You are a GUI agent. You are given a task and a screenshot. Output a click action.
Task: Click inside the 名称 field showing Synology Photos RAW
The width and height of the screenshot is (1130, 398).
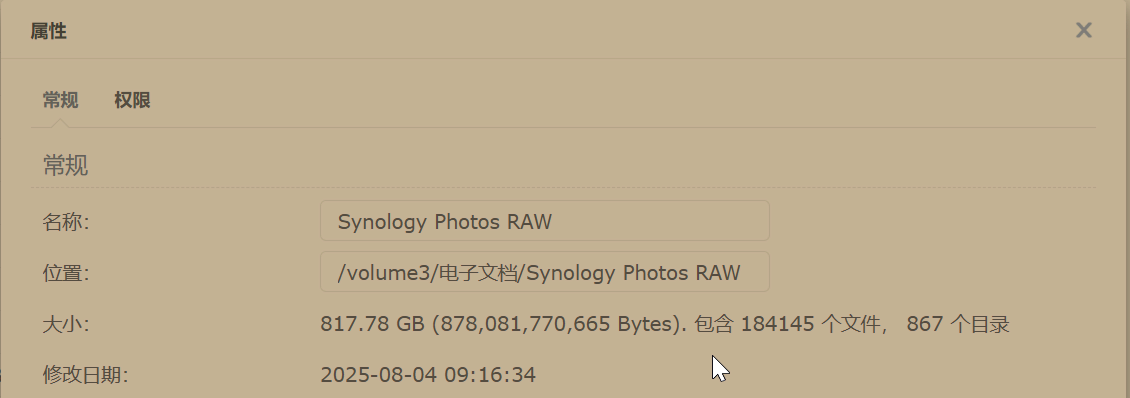tap(545, 221)
